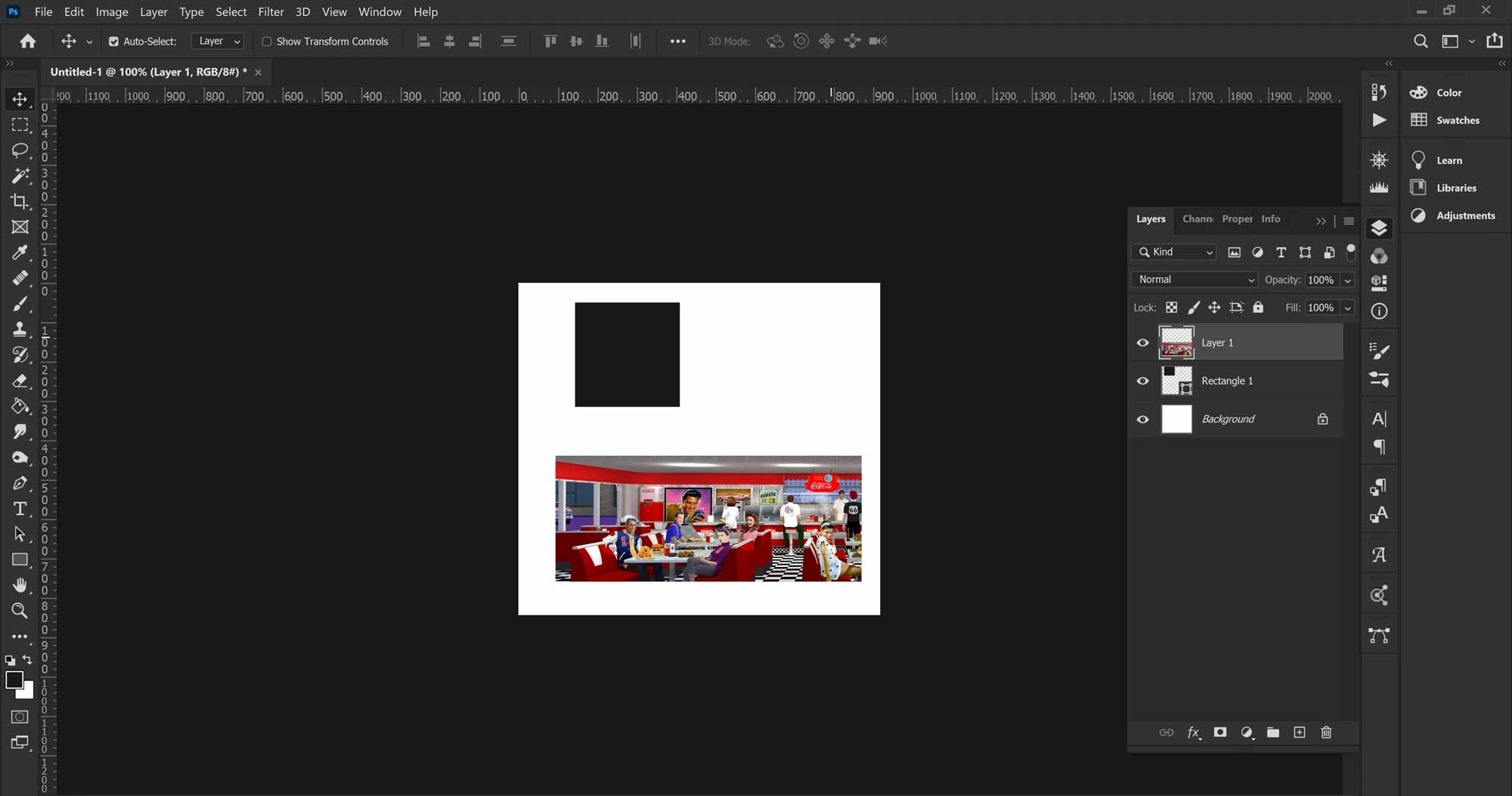This screenshot has width=1512, height=796.
Task: Hide the Background layer
Action: pos(1143,420)
